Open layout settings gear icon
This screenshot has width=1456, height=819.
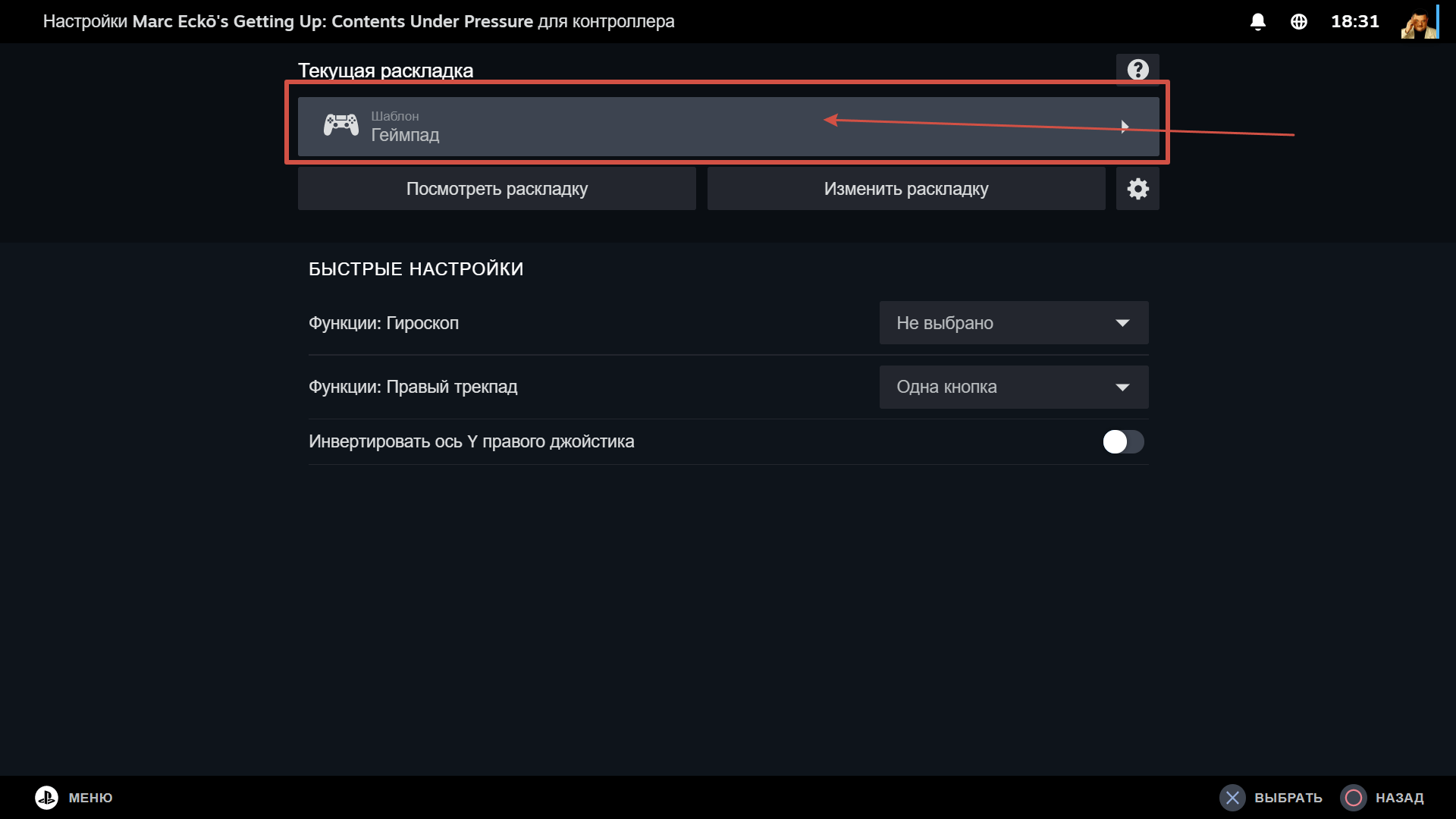1137,189
